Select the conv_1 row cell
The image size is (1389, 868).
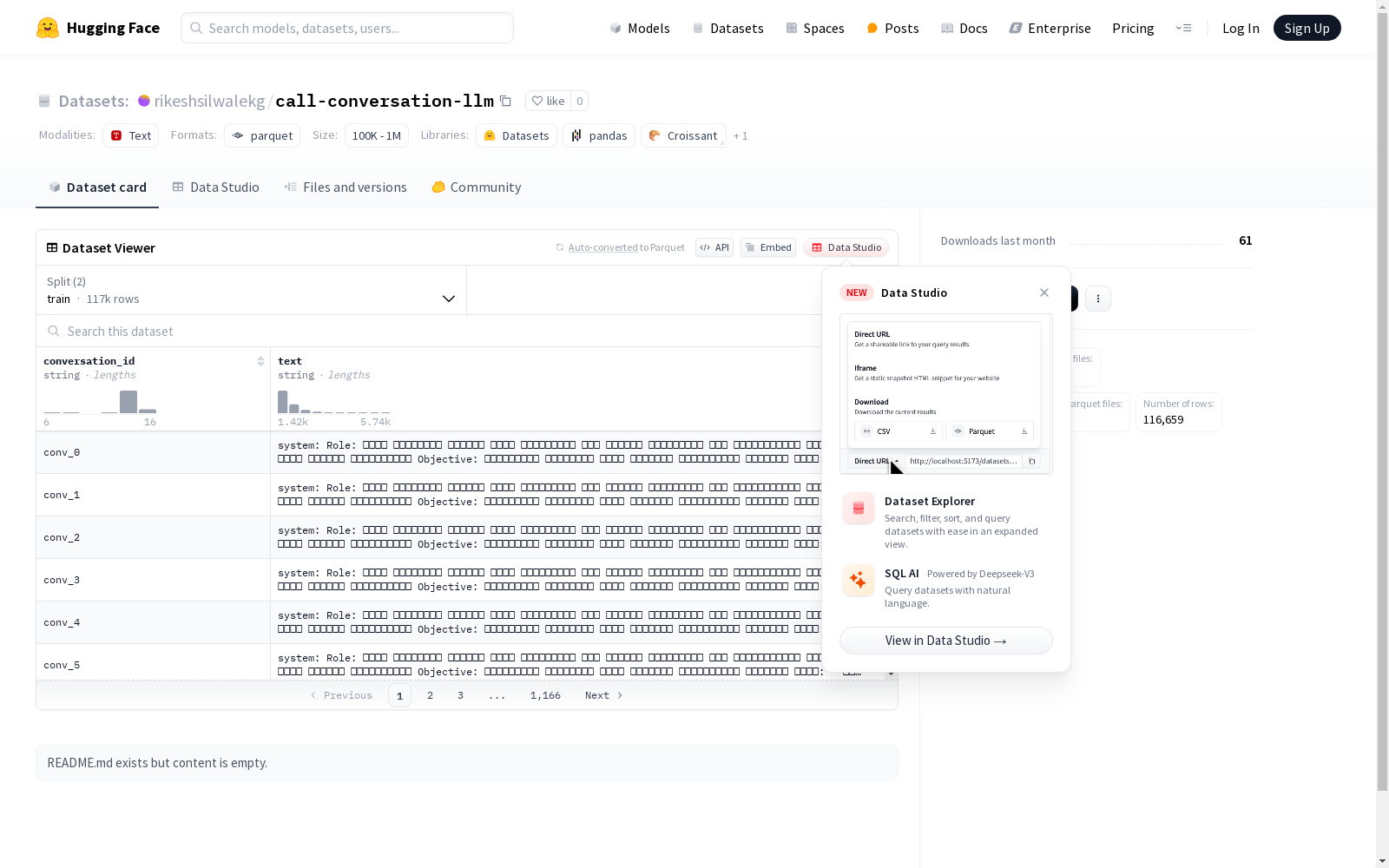[154, 495]
